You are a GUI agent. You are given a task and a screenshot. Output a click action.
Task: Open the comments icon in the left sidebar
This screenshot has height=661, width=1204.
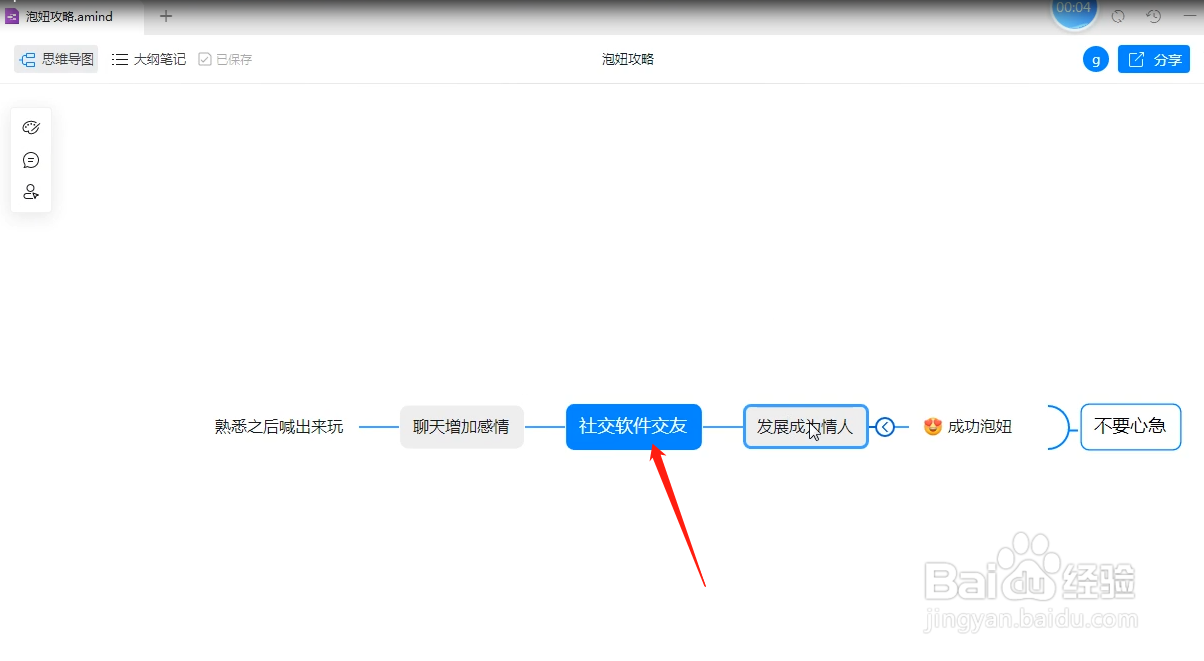(31, 159)
